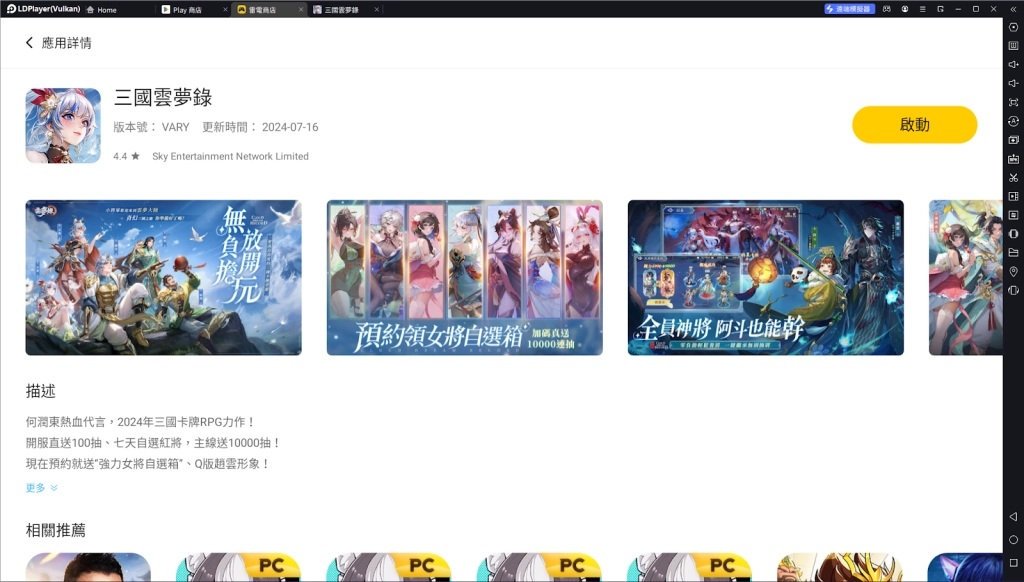
Task: Expand description with 更多 link
Action: (42, 488)
